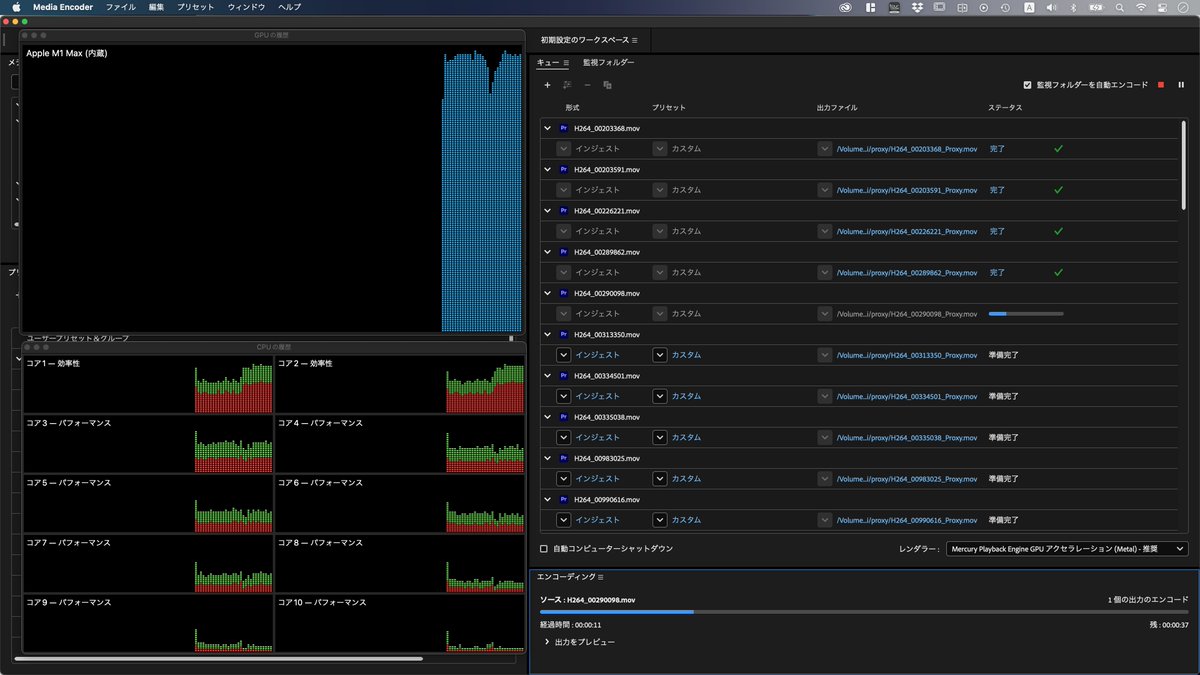
Task: Click the Duplicate icon in queue toolbar
Action: [x=607, y=85]
